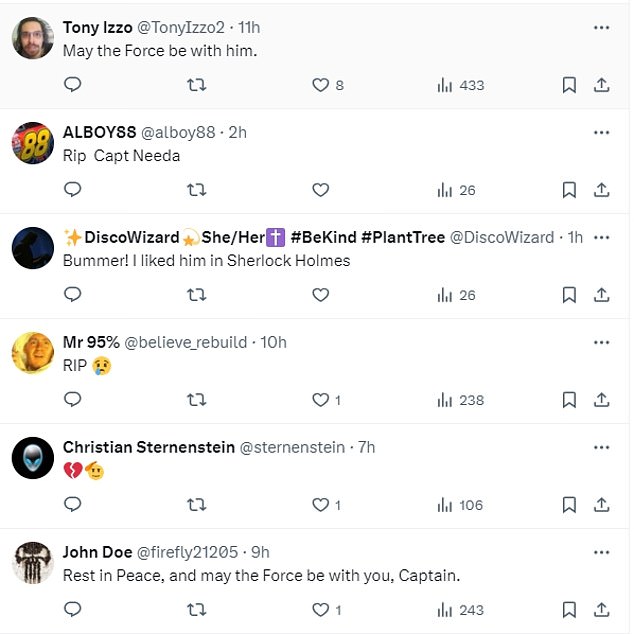Open more options on Tony Izzo's tweet

pos(602,27)
